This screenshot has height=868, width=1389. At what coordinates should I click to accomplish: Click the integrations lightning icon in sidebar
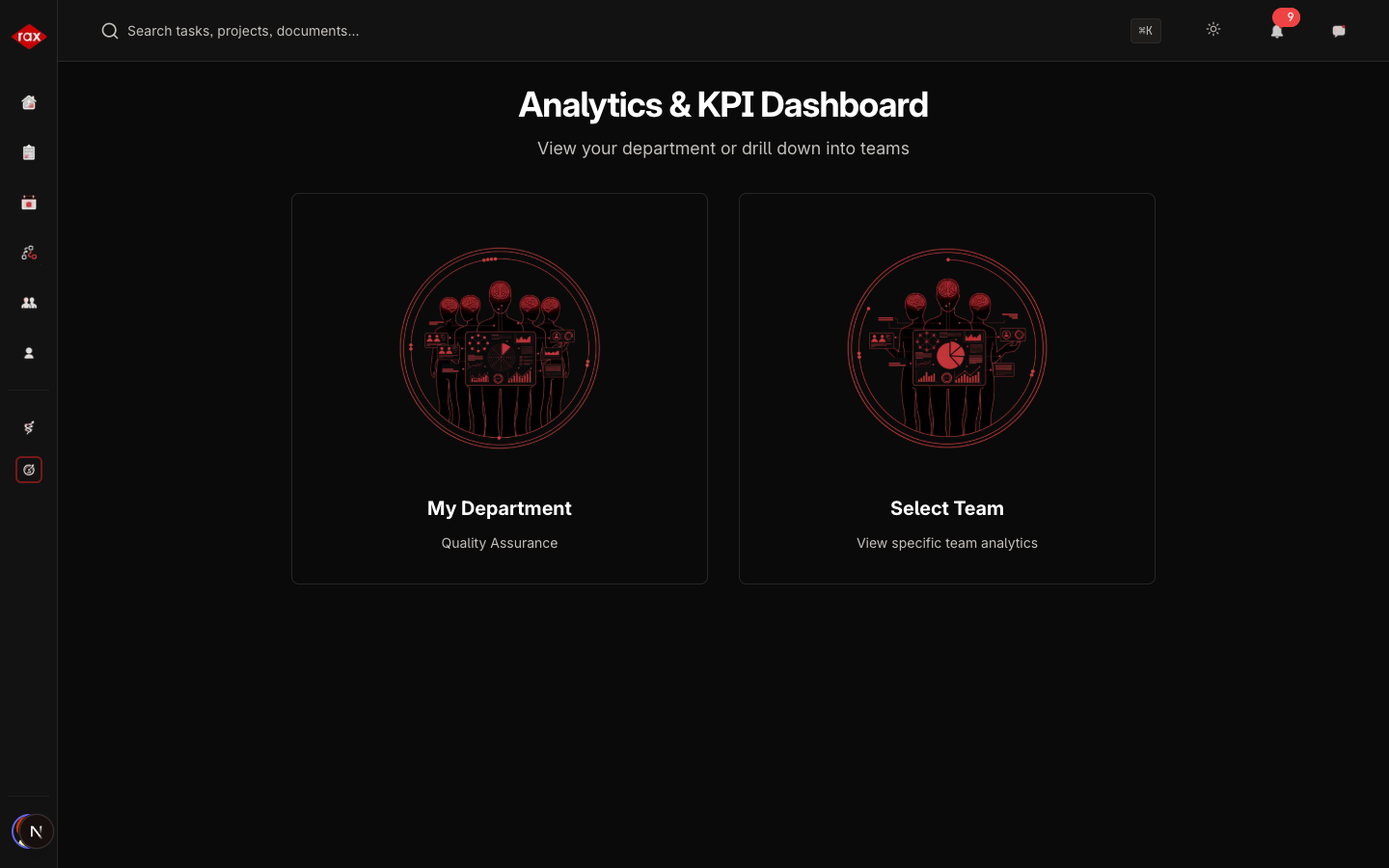29,427
